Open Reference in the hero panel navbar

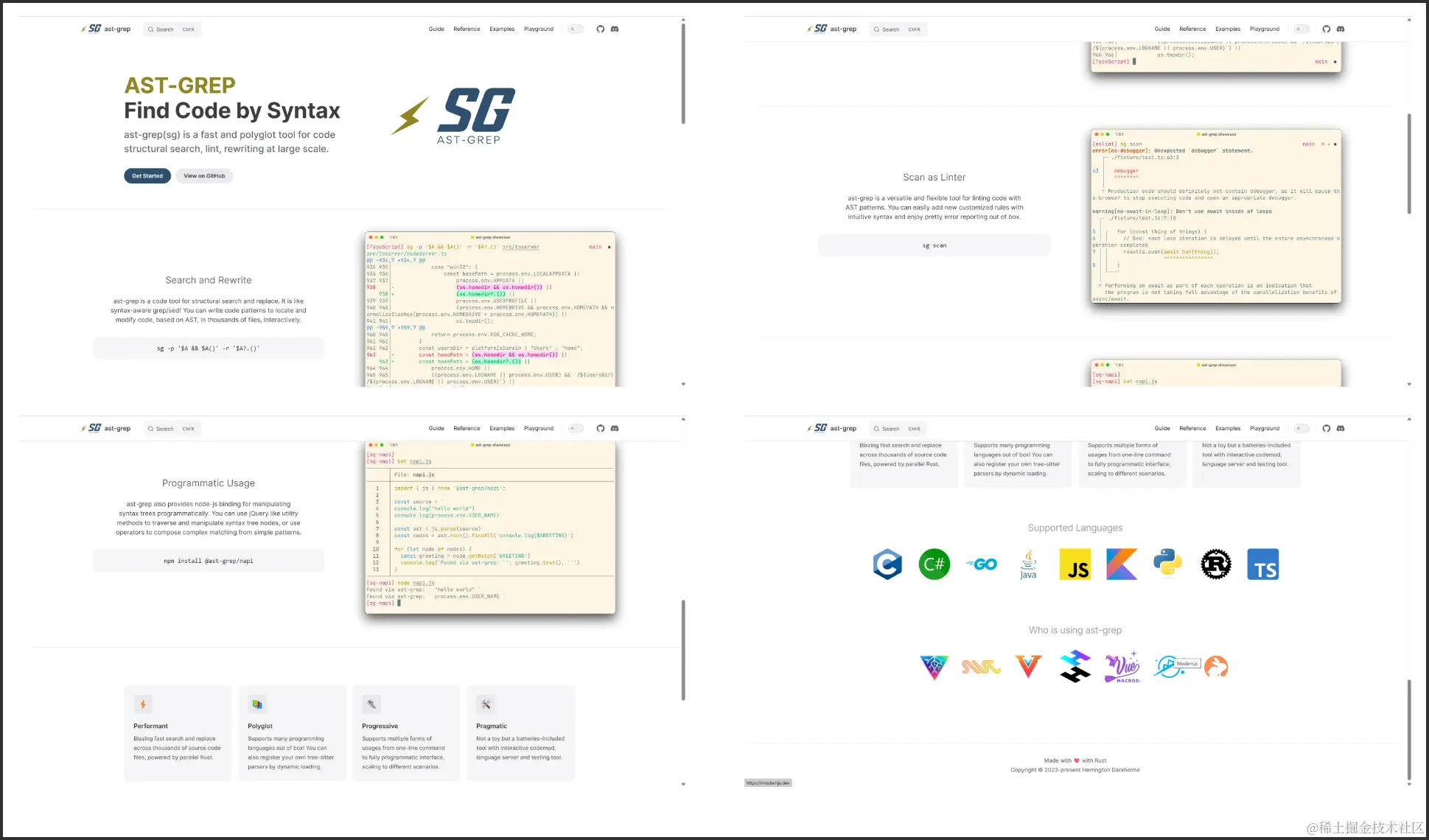(x=467, y=29)
